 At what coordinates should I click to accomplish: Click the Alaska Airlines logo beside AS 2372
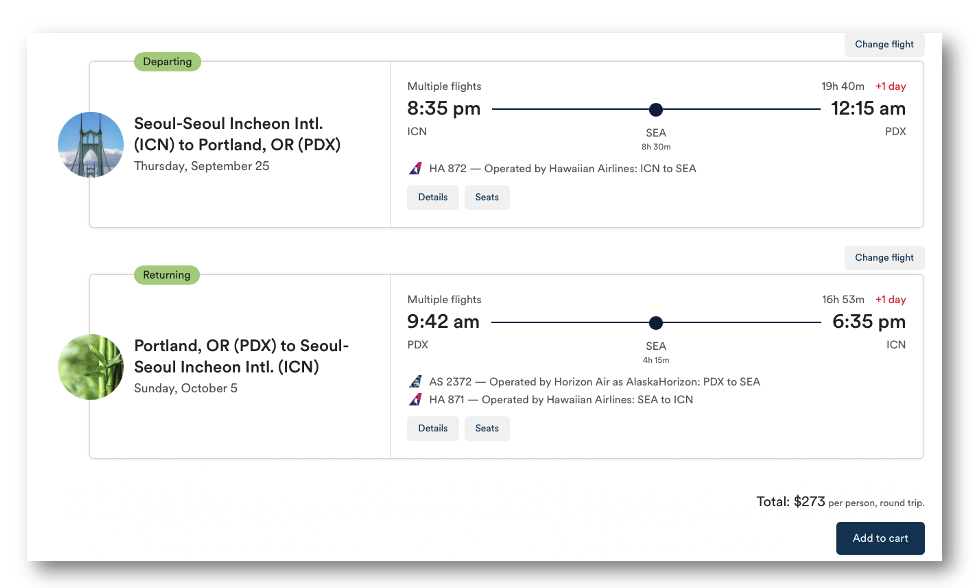(x=415, y=382)
